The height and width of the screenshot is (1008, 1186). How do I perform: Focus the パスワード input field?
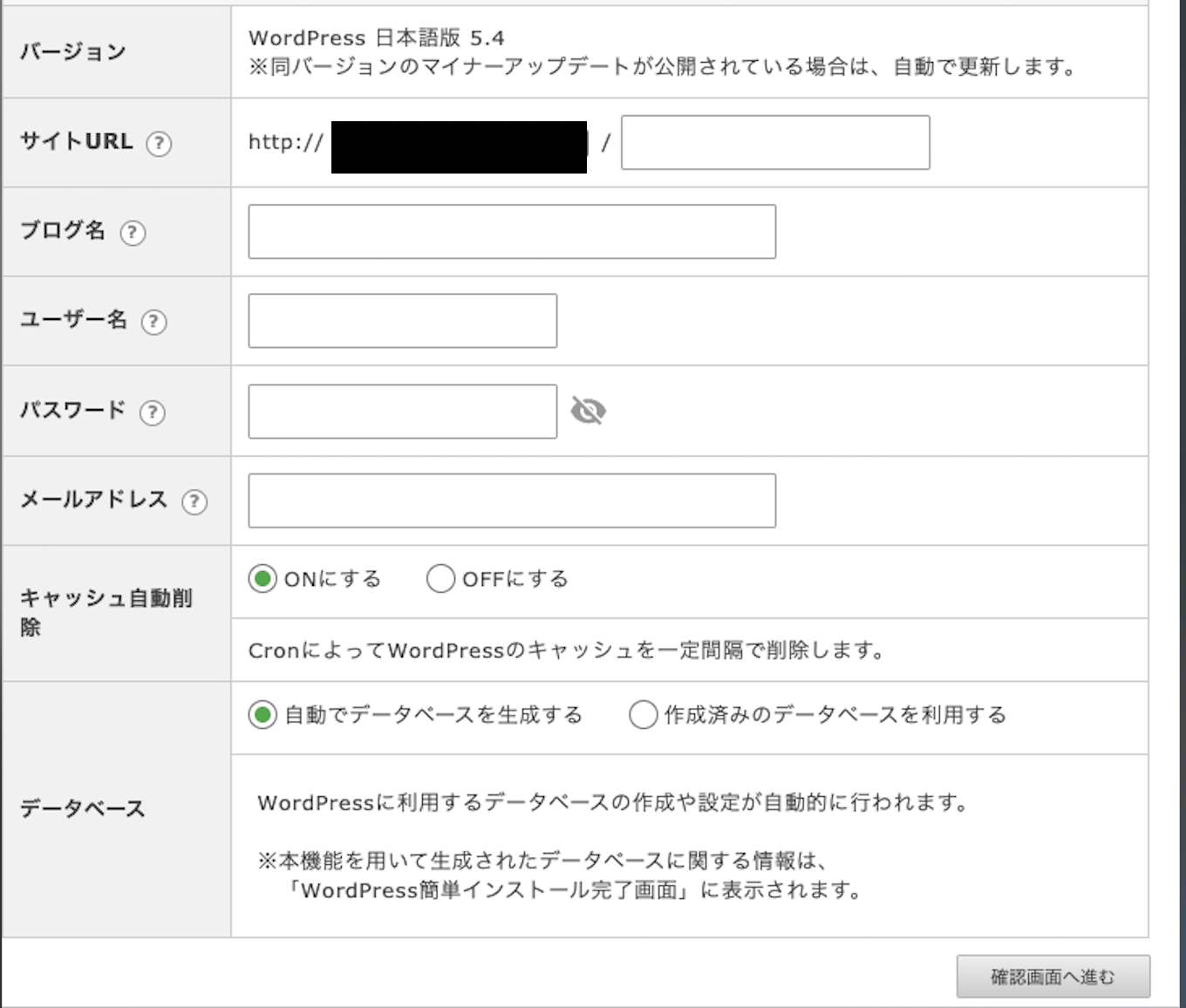[x=403, y=412]
